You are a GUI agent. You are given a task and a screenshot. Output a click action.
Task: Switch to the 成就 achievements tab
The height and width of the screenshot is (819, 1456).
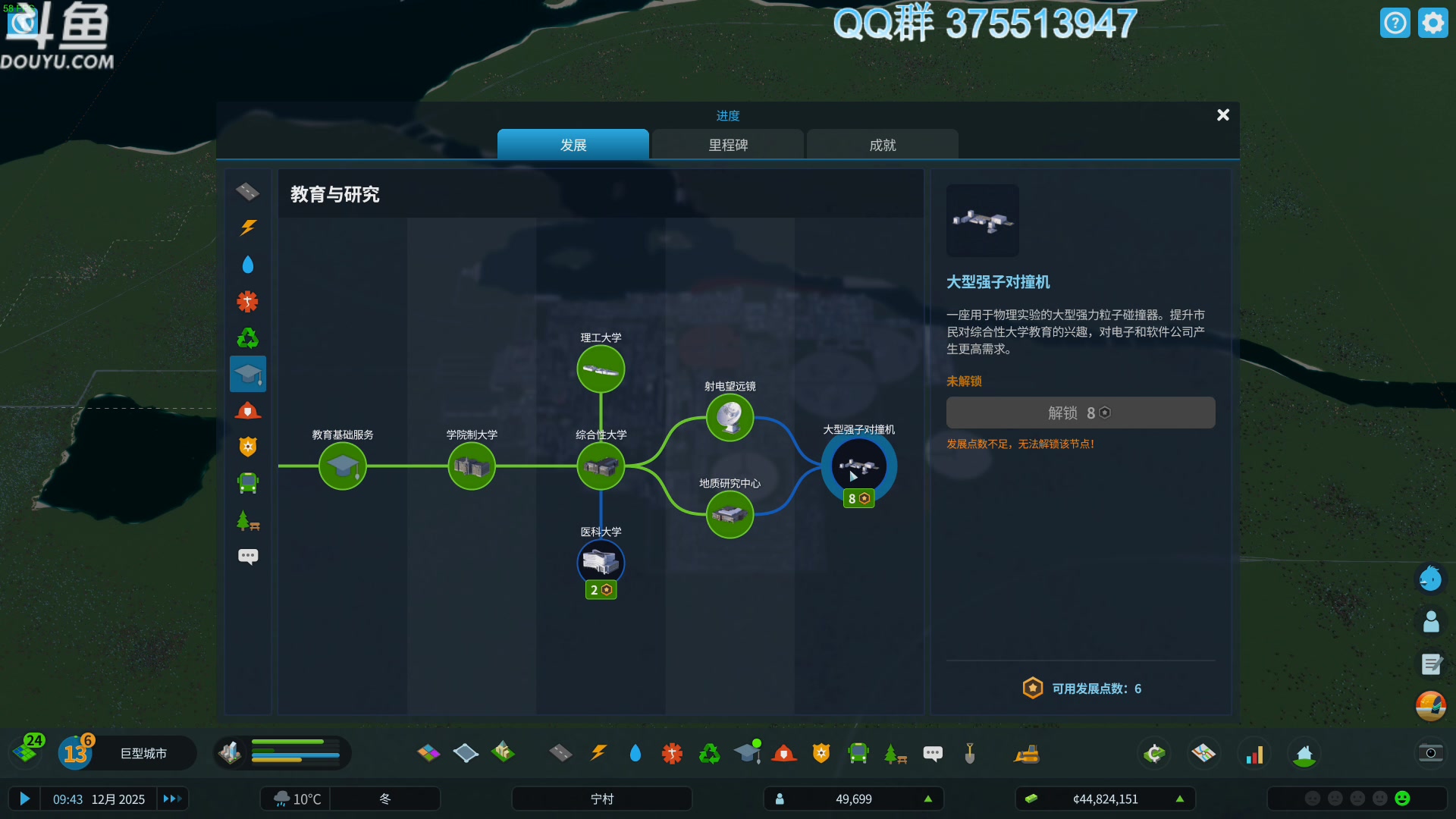[x=883, y=145]
